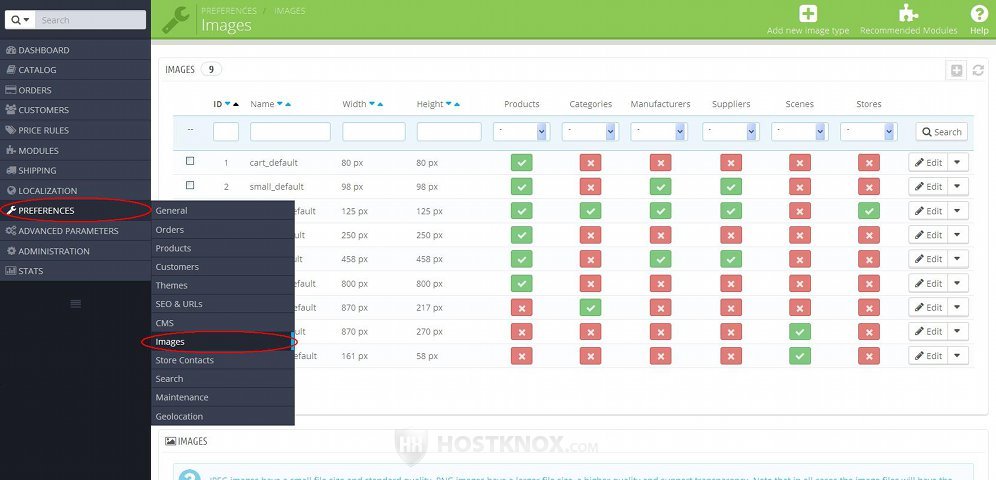Open the Modules menu
Screen dimensions: 996x480
(75, 150)
